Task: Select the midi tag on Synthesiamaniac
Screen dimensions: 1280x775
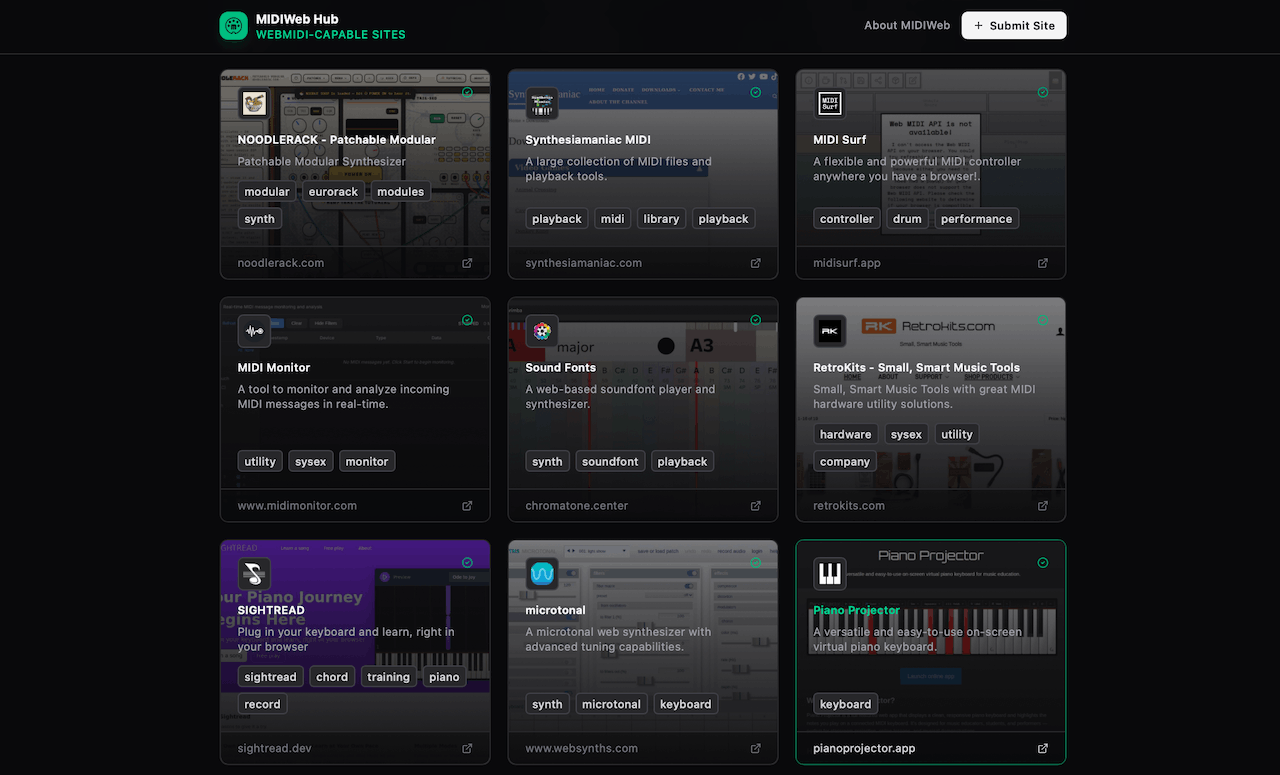Action: [612, 219]
